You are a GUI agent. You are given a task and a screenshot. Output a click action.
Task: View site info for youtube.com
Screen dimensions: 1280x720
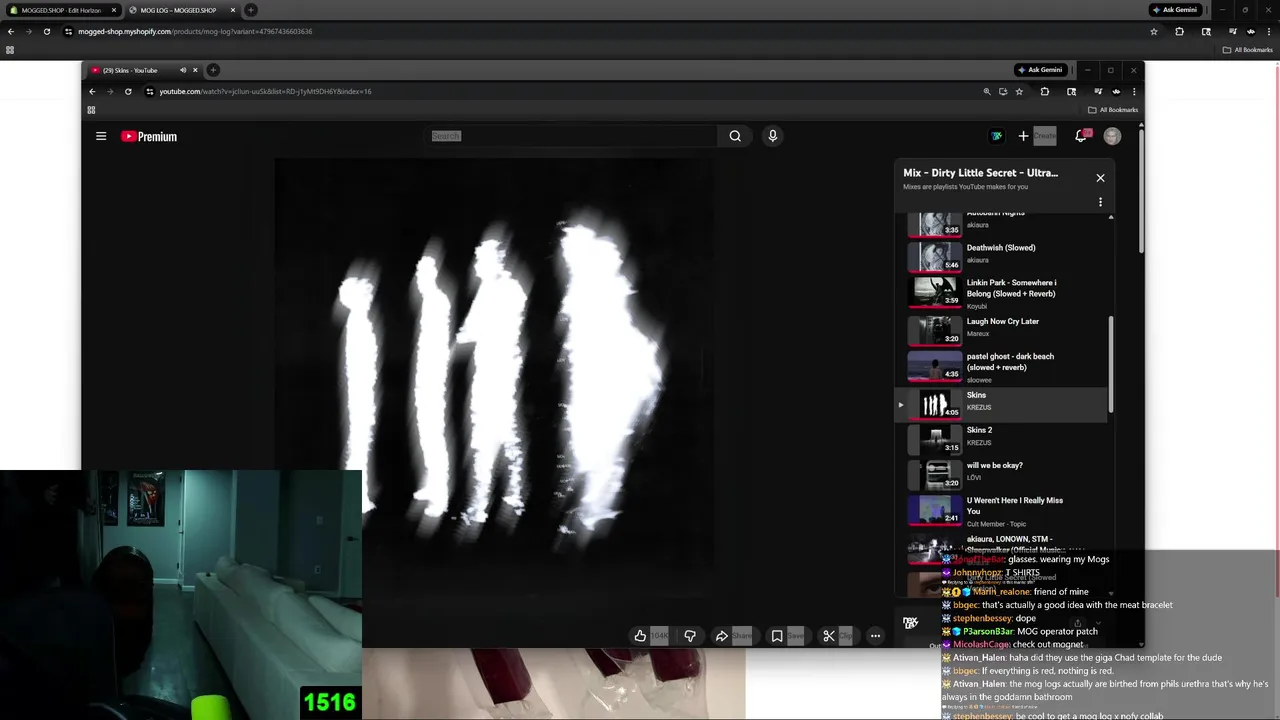tap(150, 91)
